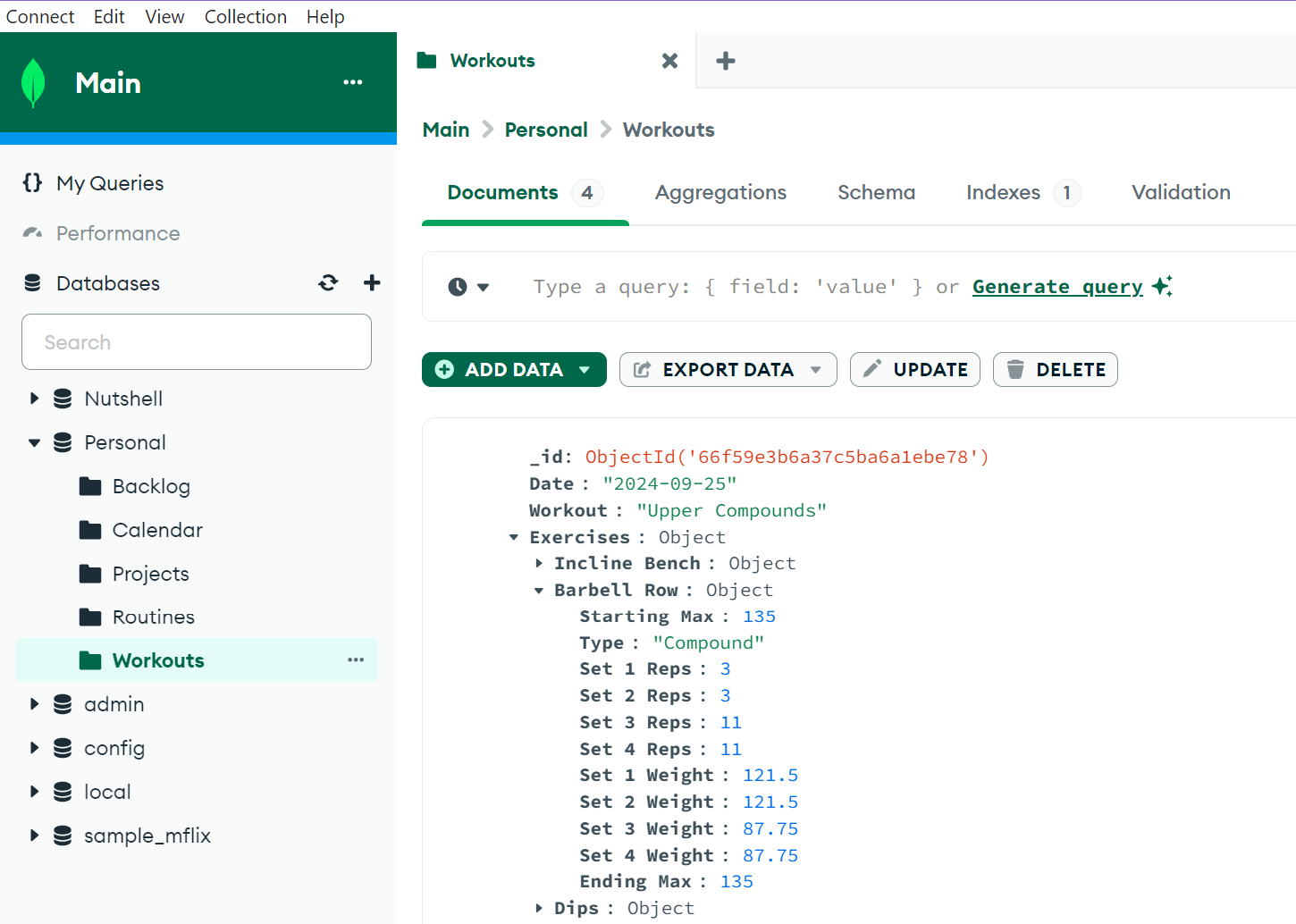Collapse the Exercises object field
This screenshot has width=1296, height=924.
coord(514,537)
